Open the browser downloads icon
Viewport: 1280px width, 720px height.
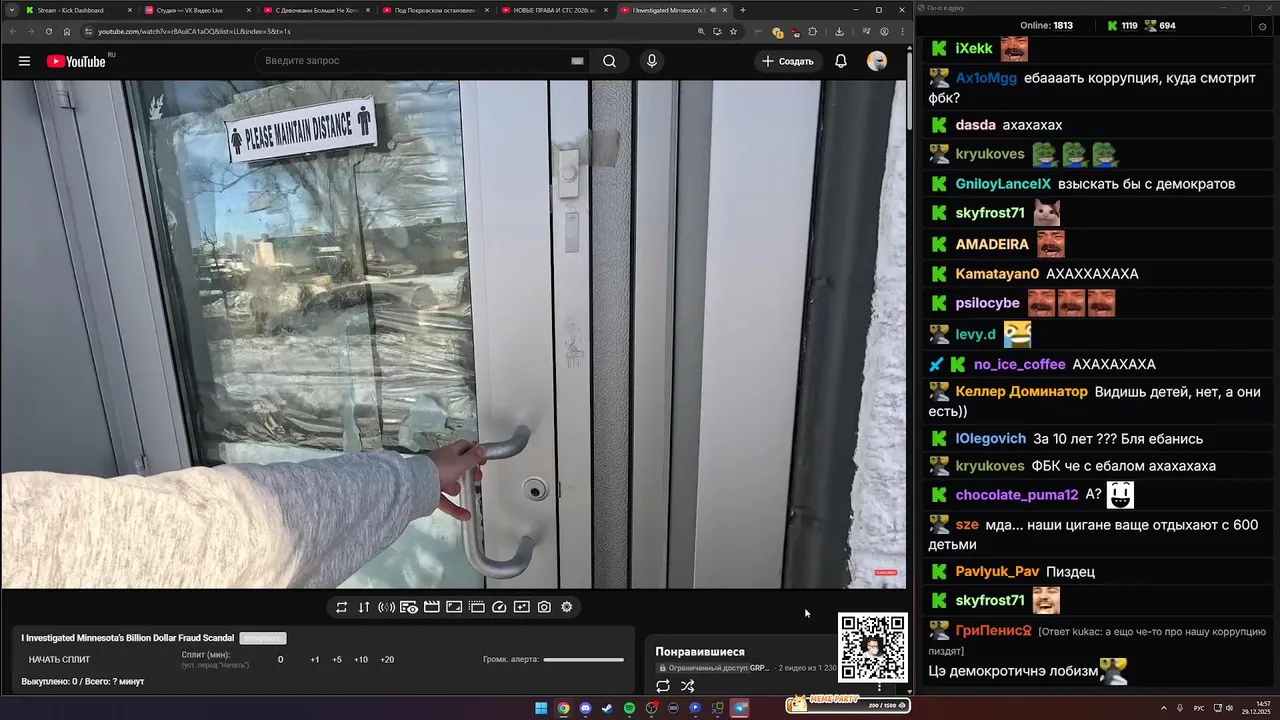[839, 31]
